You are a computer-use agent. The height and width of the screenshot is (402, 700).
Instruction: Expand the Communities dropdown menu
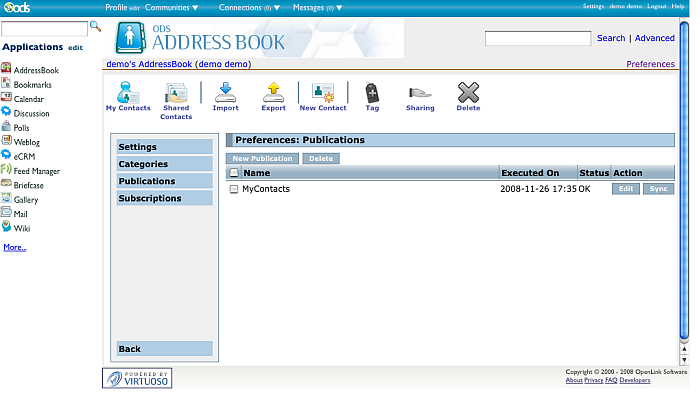tap(172, 7)
